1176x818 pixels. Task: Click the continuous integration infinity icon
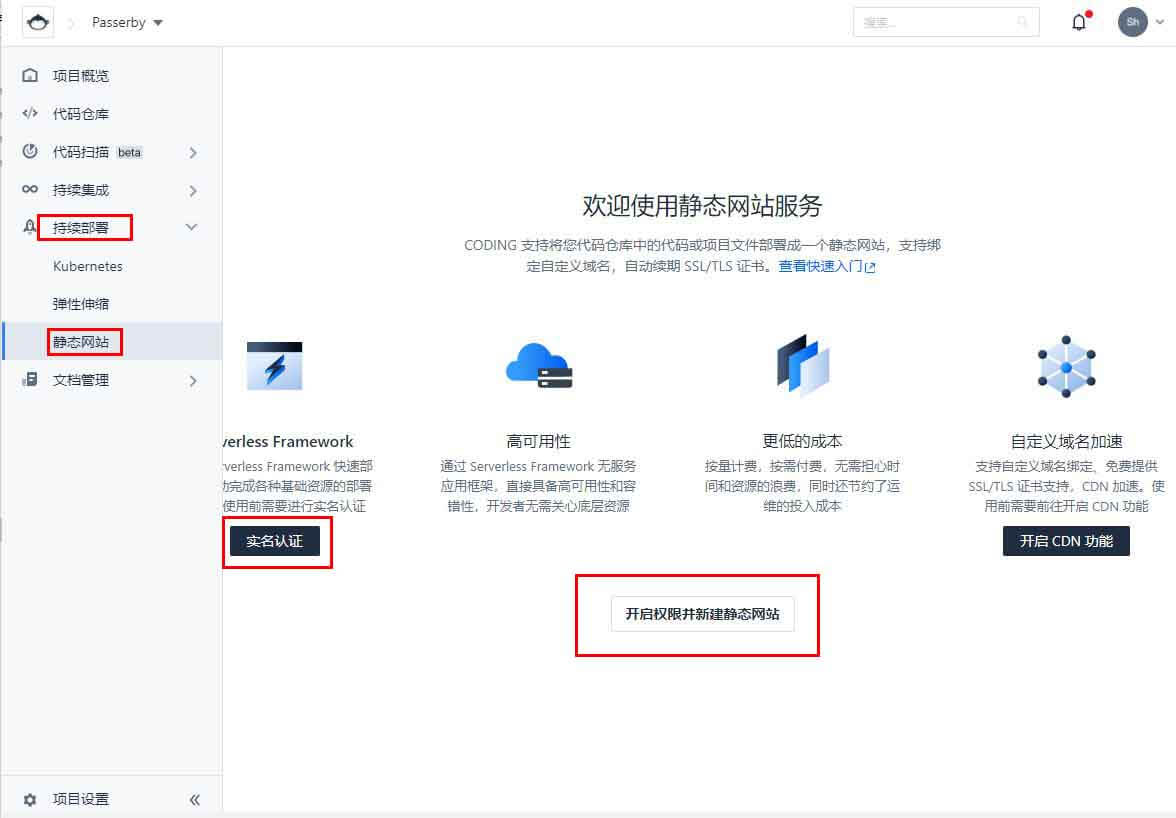(x=30, y=190)
